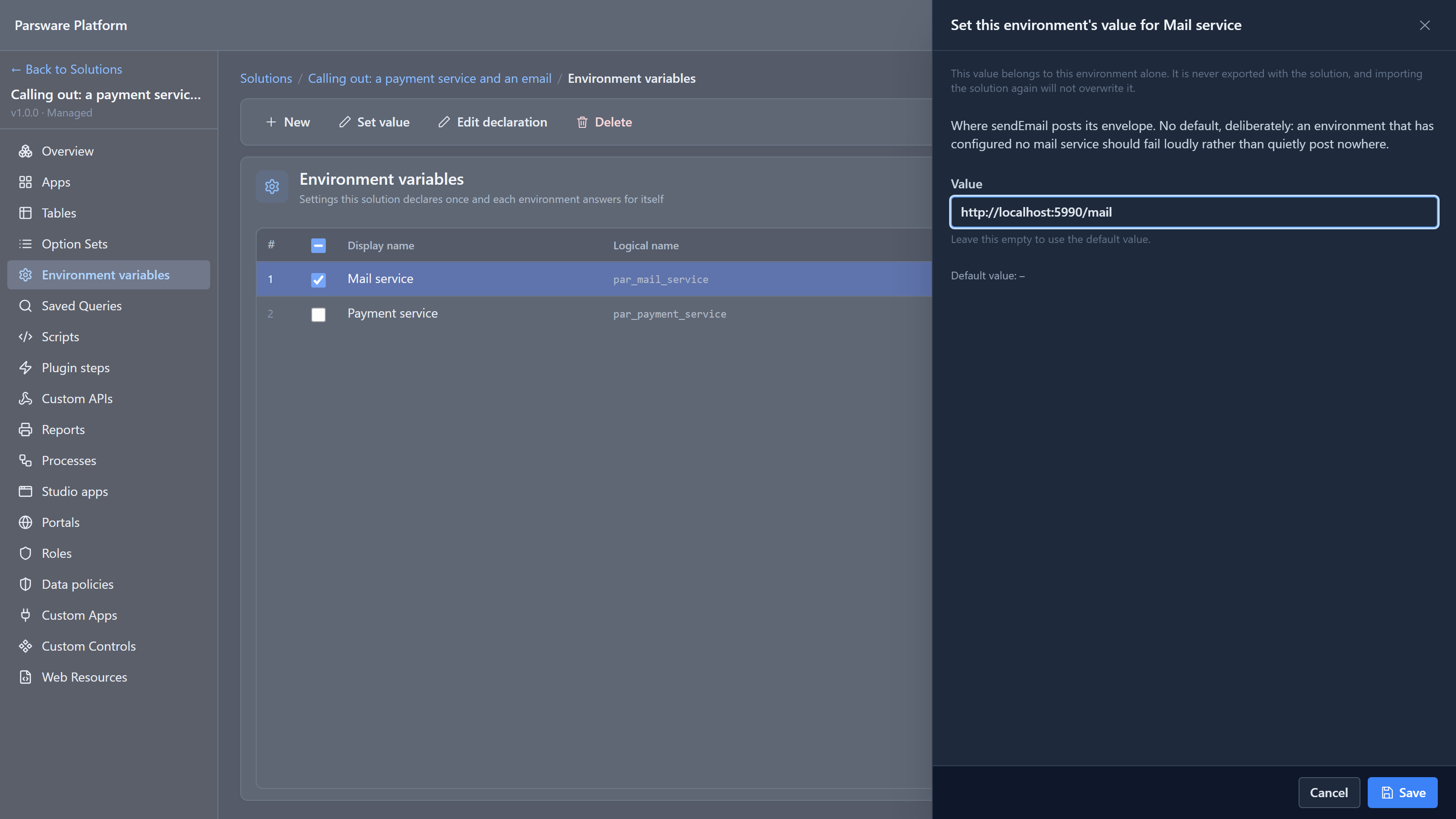Uncheck the Mail service row checkbox

tap(318, 279)
